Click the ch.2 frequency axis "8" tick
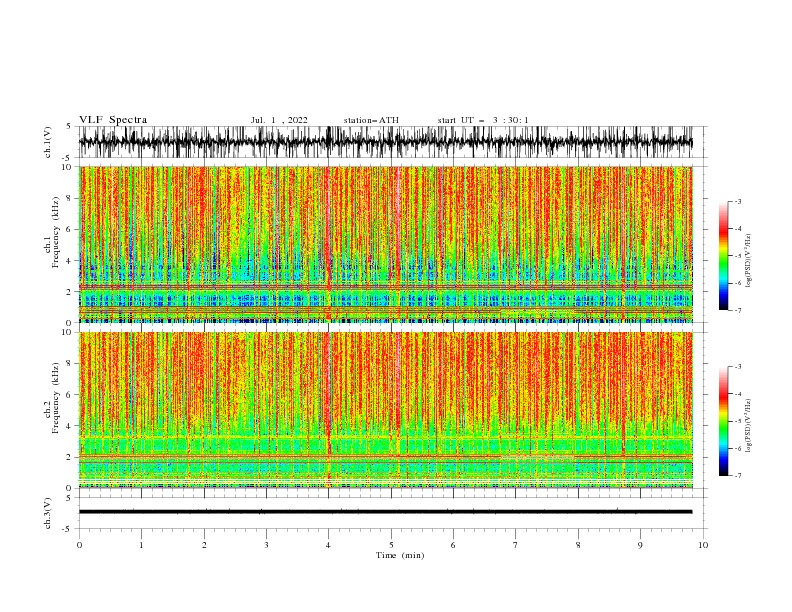Viewport: 792px width, 612px height. coord(69,364)
